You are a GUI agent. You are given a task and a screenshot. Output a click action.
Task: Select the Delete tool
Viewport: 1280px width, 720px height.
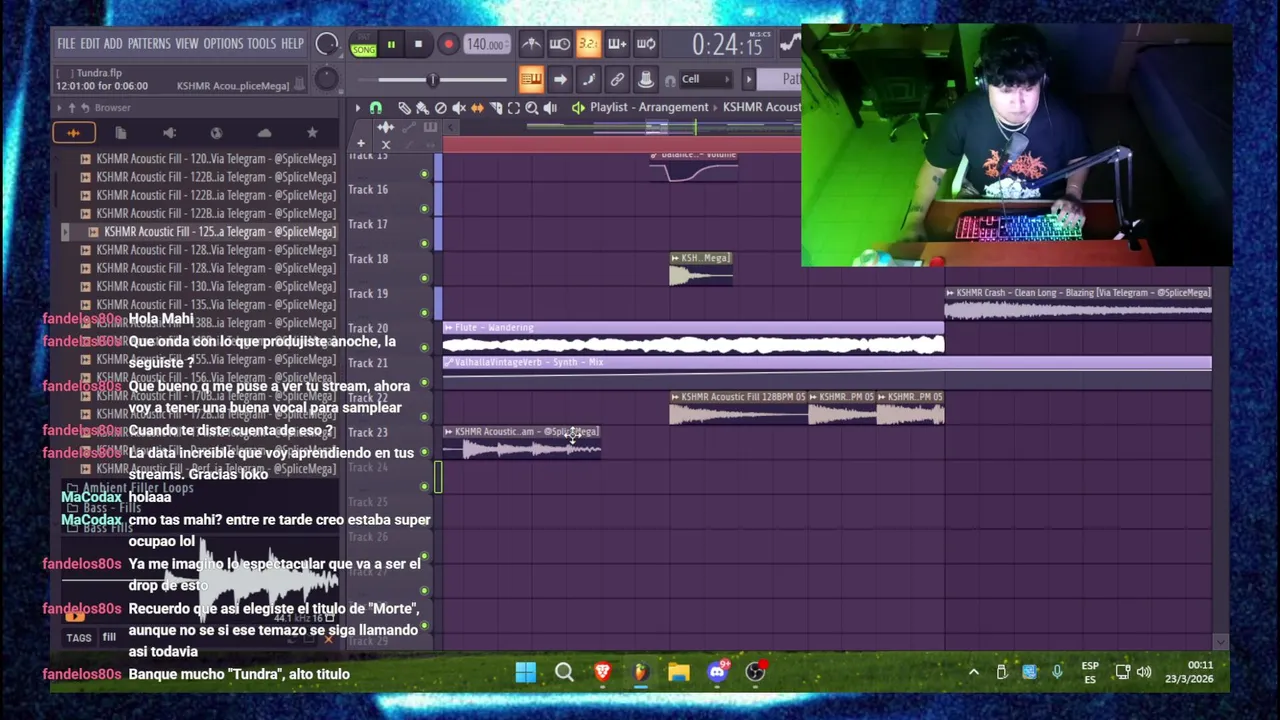pyautogui.click(x=440, y=108)
